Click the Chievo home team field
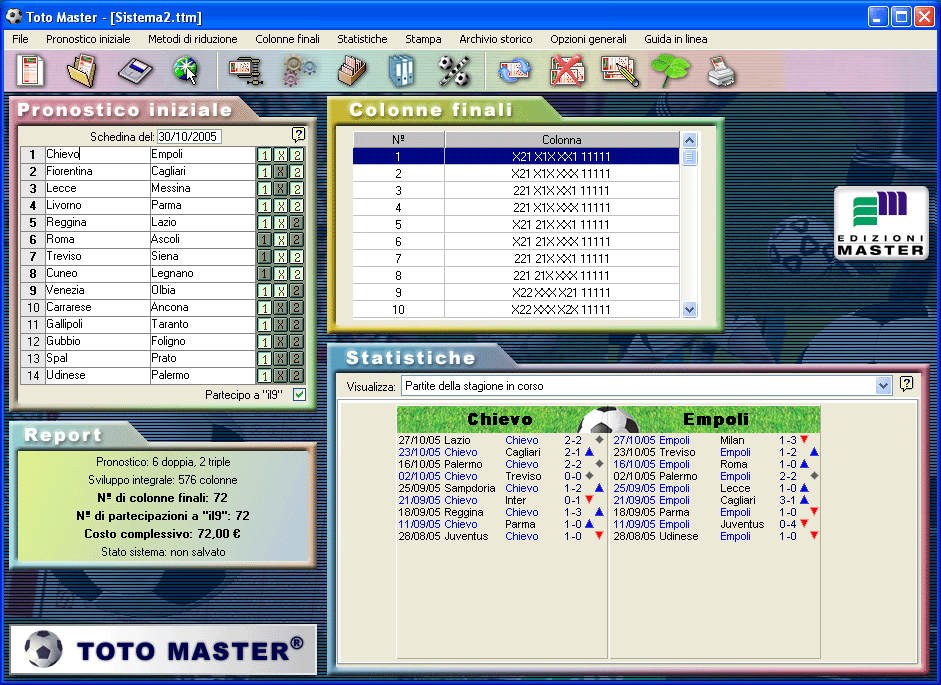Image resolution: width=941 pixels, height=685 pixels. point(97,154)
